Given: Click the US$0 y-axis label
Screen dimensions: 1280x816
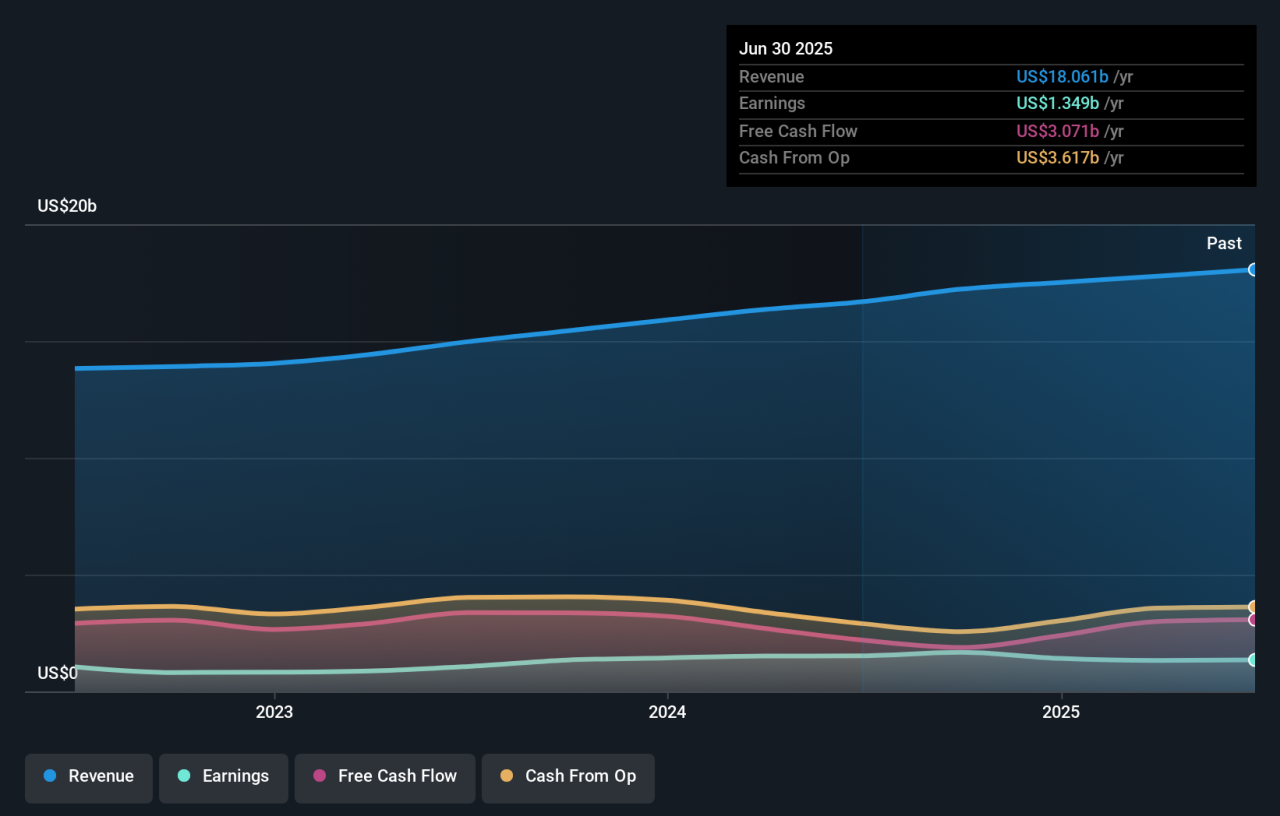Looking at the screenshot, I should (57, 673).
